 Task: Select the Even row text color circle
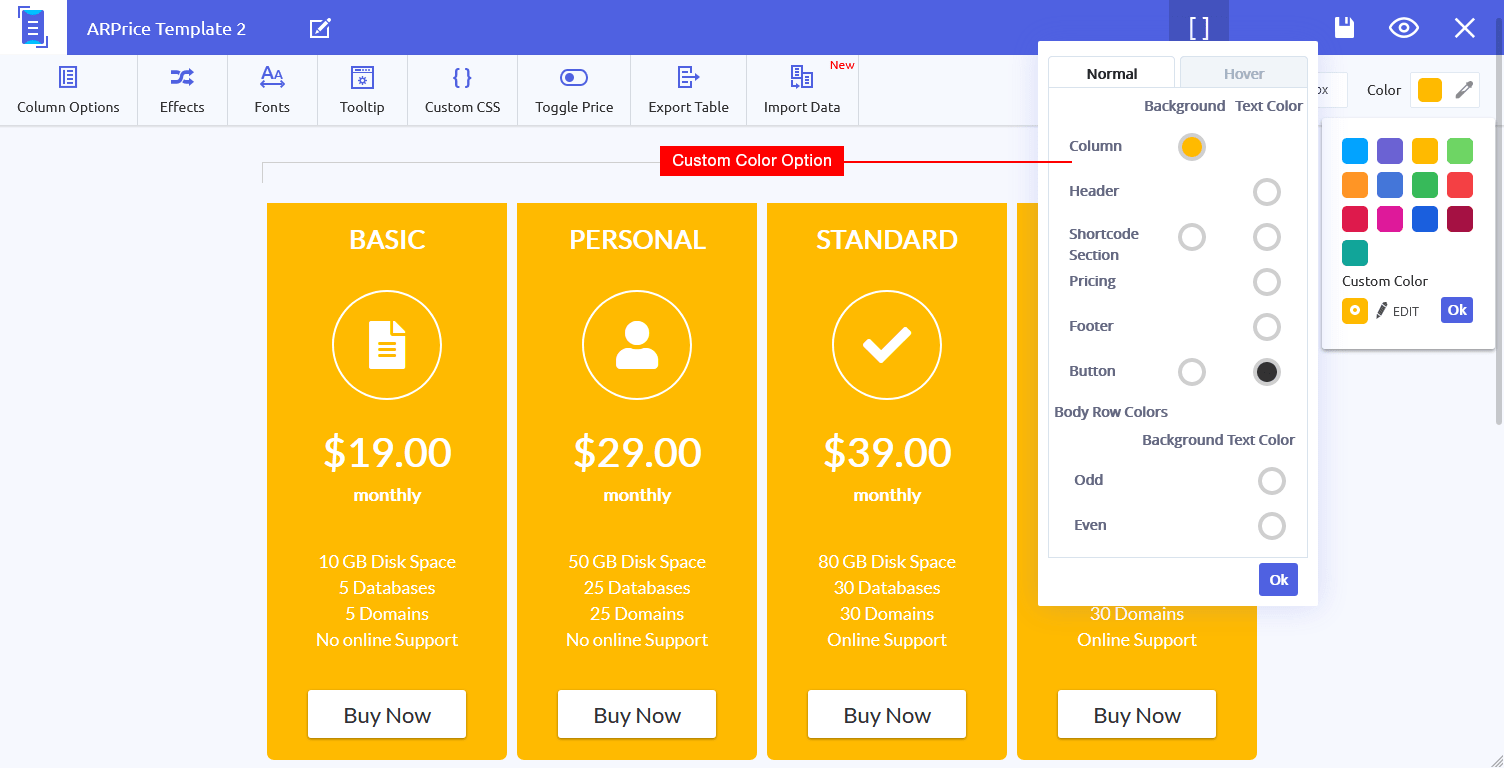coord(1271,526)
